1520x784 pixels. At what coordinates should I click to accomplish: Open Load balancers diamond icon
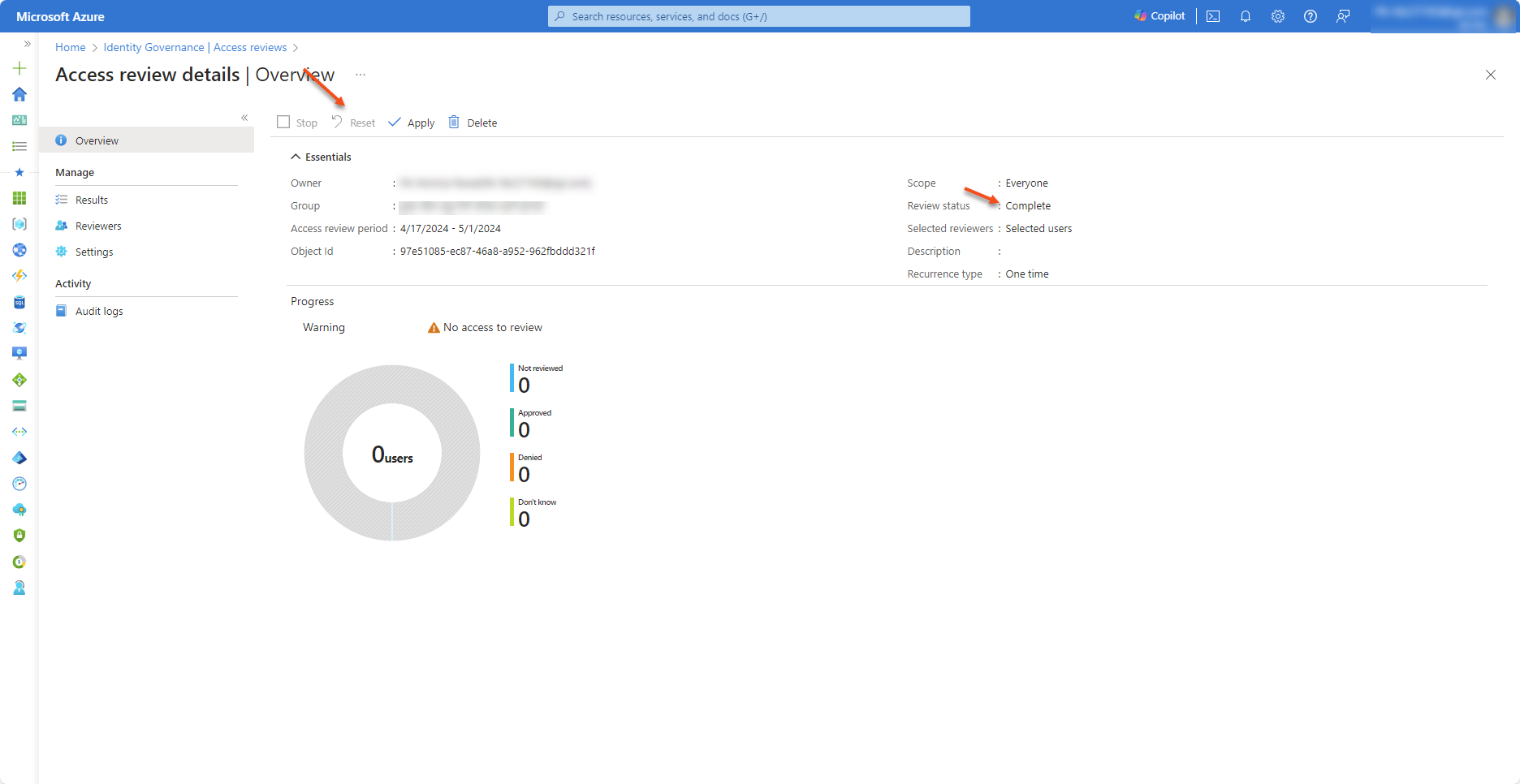[x=19, y=380]
